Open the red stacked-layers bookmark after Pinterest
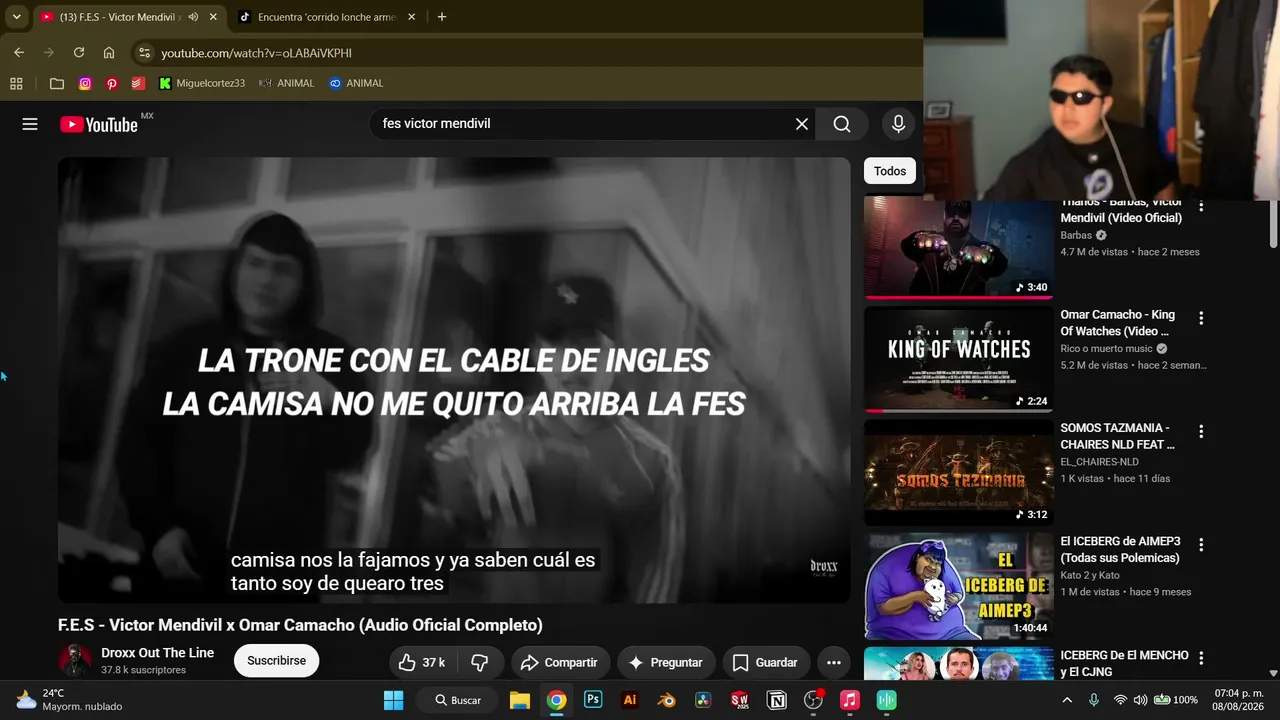The height and width of the screenshot is (720, 1280). pos(138,83)
